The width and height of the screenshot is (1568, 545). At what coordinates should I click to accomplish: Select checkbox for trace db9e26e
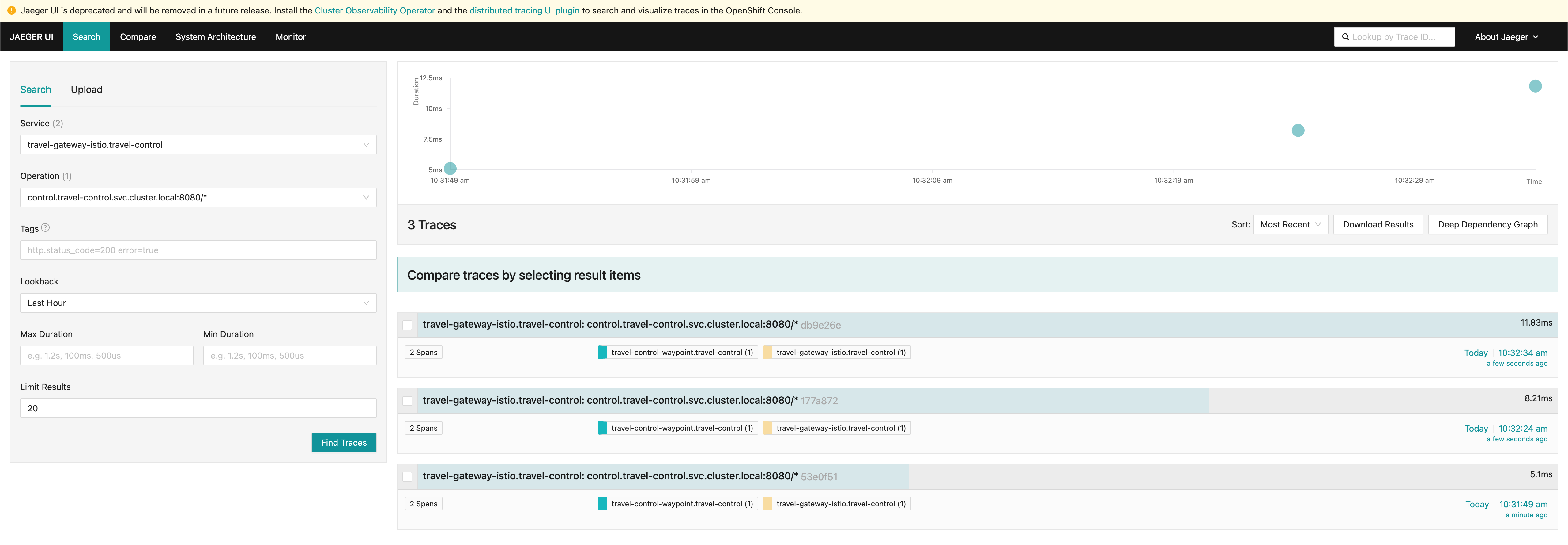tap(407, 325)
